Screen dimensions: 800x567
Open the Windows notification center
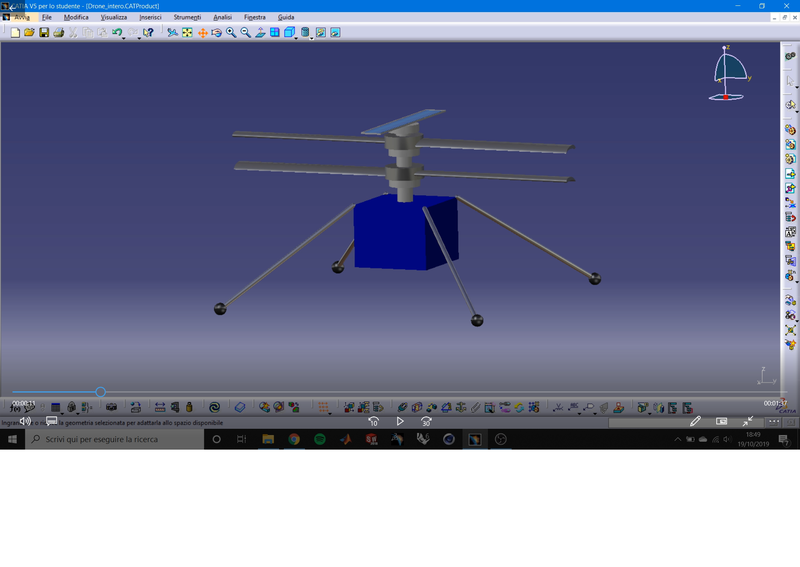tap(784, 439)
